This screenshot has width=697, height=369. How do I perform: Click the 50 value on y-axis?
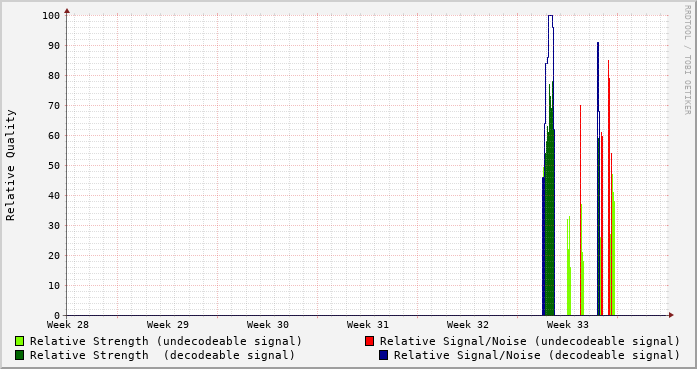[54, 165]
